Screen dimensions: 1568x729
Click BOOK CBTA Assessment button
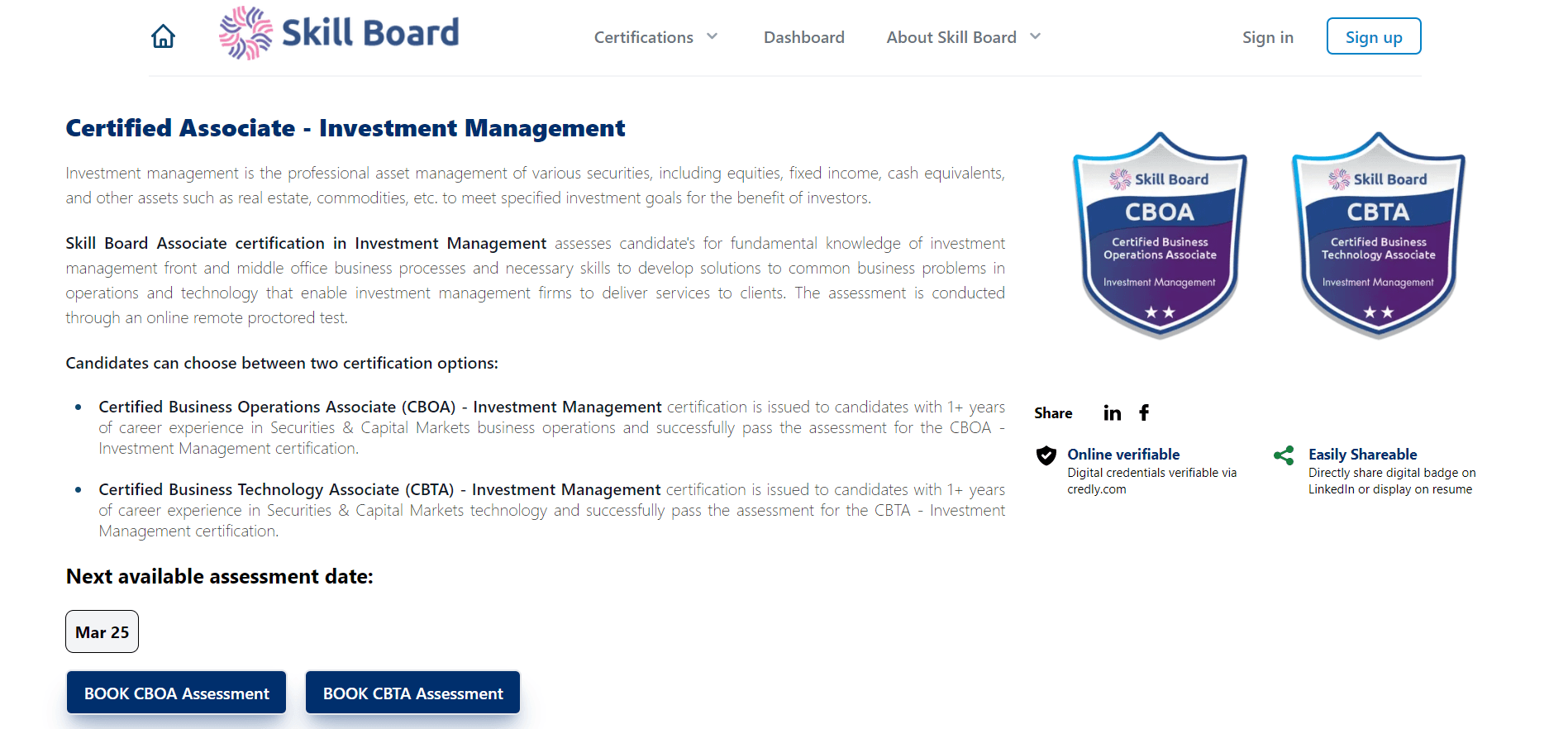(413, 693)
